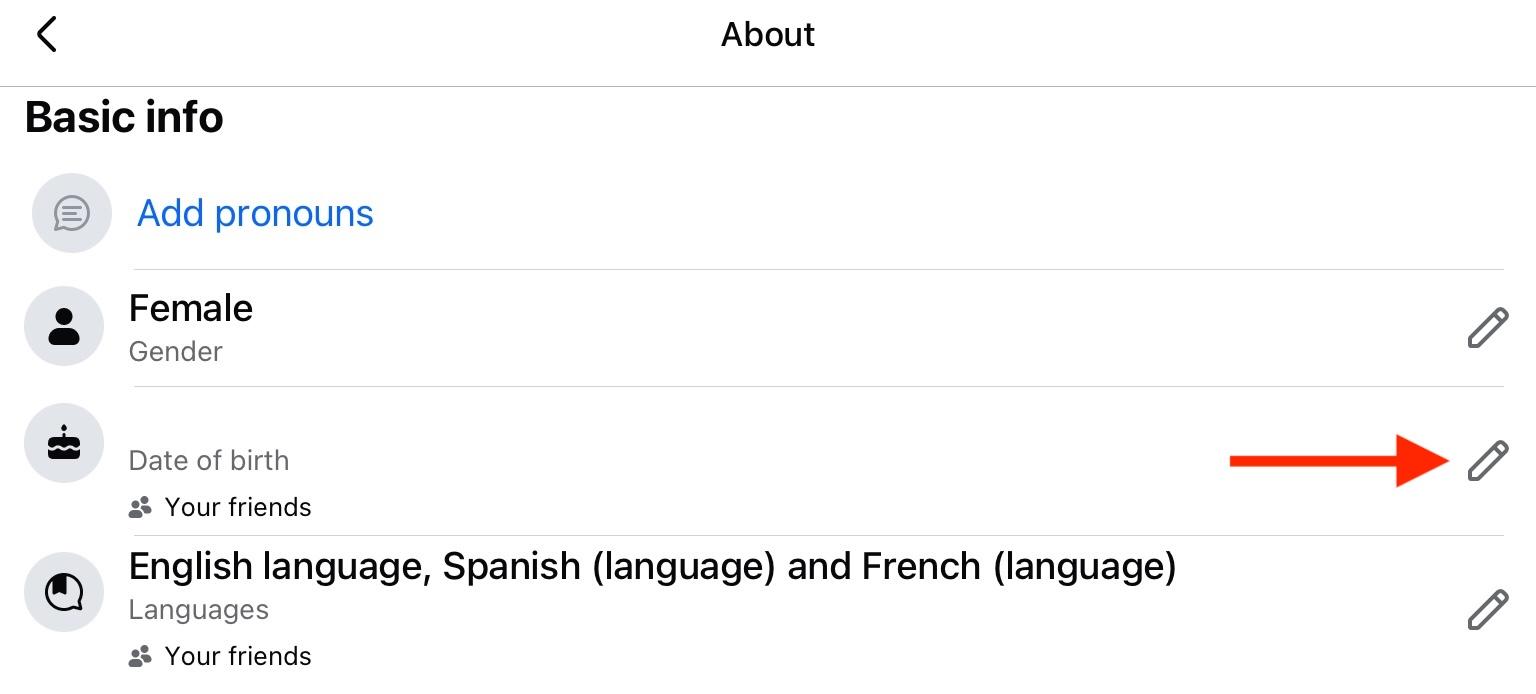Click the Basic info heading
The image size is (1536, 694).
pyautogui.click(x=124, y=117)
